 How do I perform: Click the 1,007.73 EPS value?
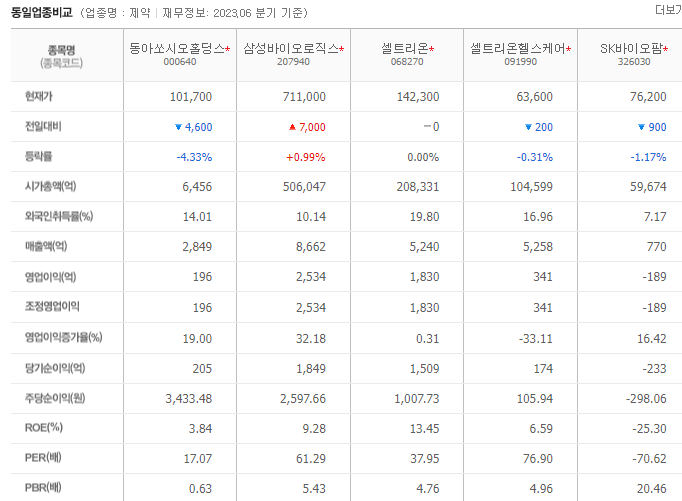point(417,398)
